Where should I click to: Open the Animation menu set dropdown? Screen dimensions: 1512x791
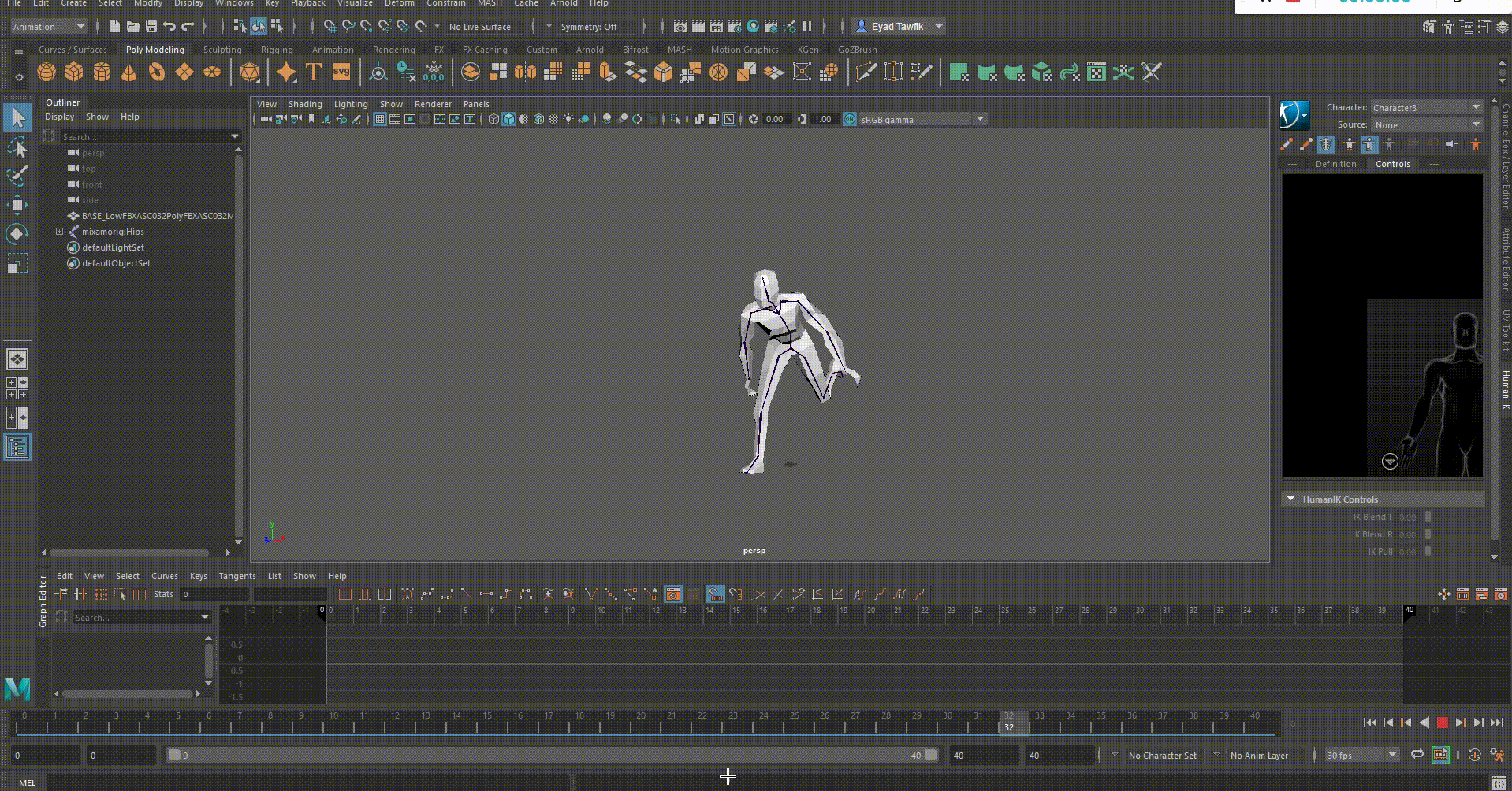[x=49, y=27]
